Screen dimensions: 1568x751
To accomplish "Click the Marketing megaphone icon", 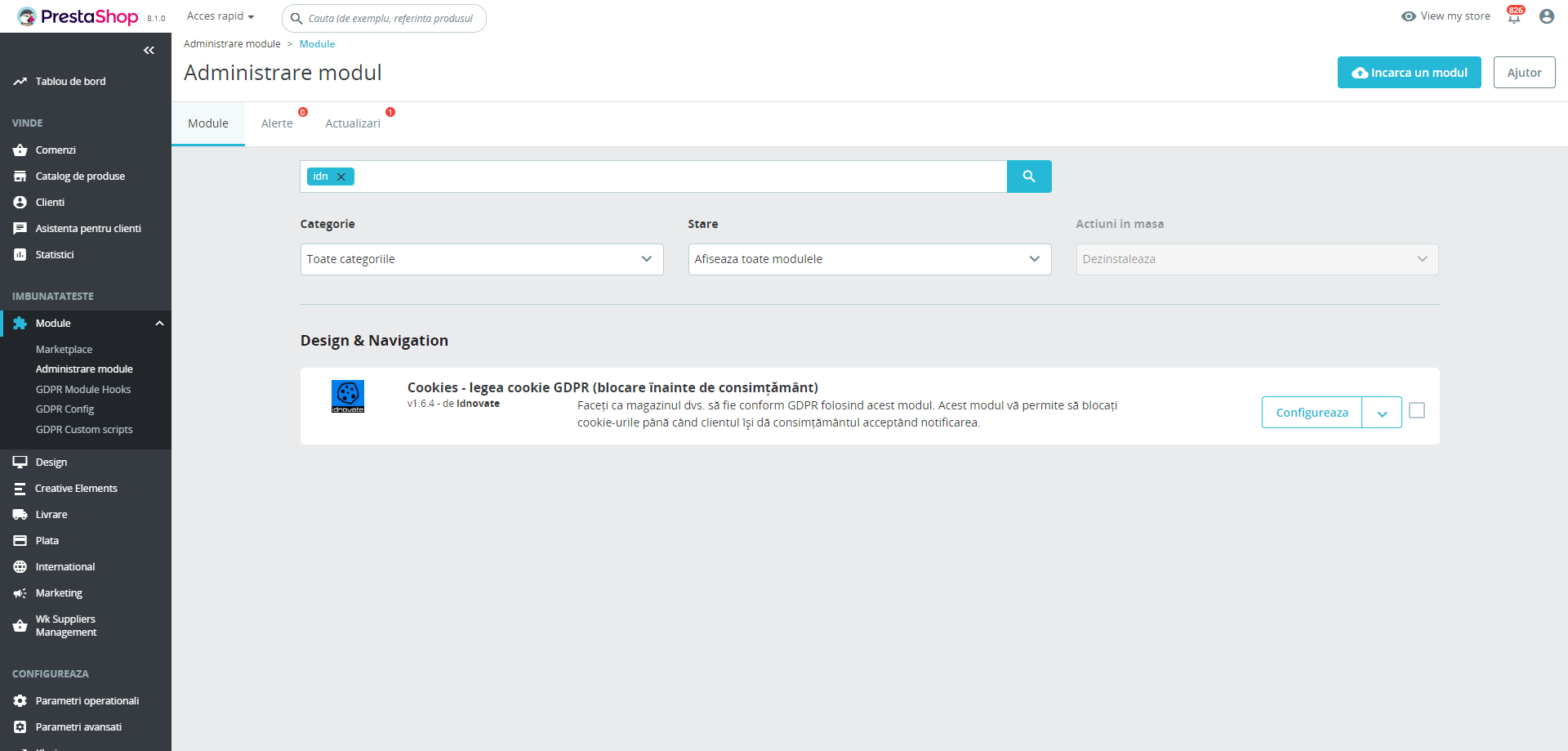I will point(20,593).
